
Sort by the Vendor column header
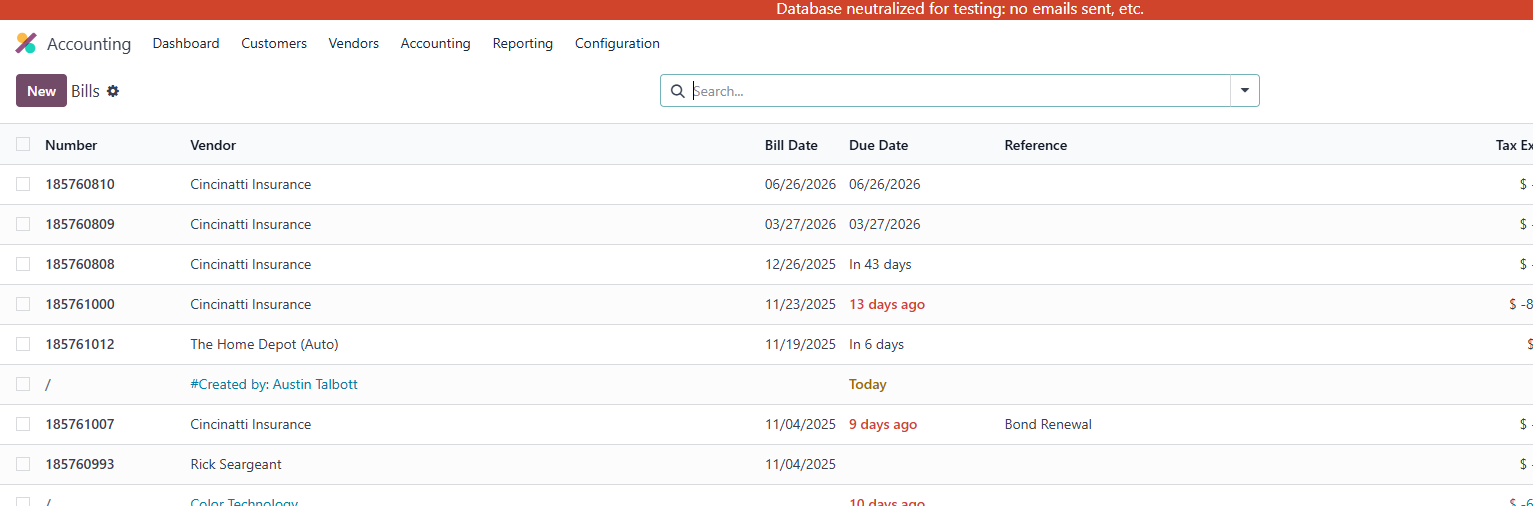pos(213,145)
